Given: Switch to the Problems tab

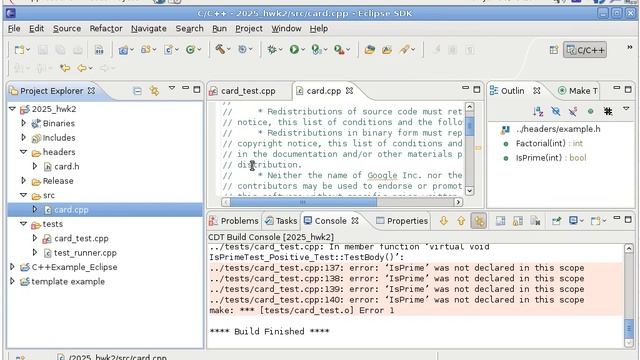Looking at the screenshot, I should point(234,221).
